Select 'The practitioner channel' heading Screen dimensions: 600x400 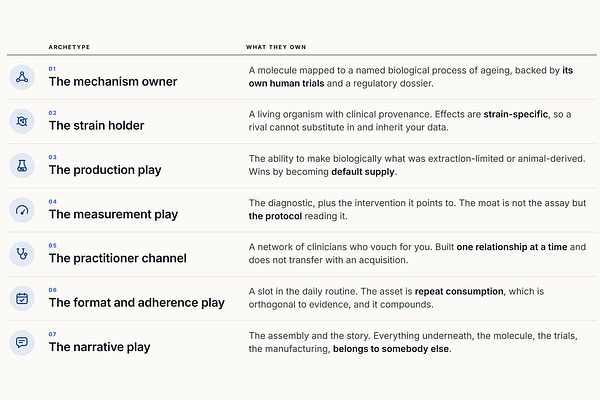point(118,258)
